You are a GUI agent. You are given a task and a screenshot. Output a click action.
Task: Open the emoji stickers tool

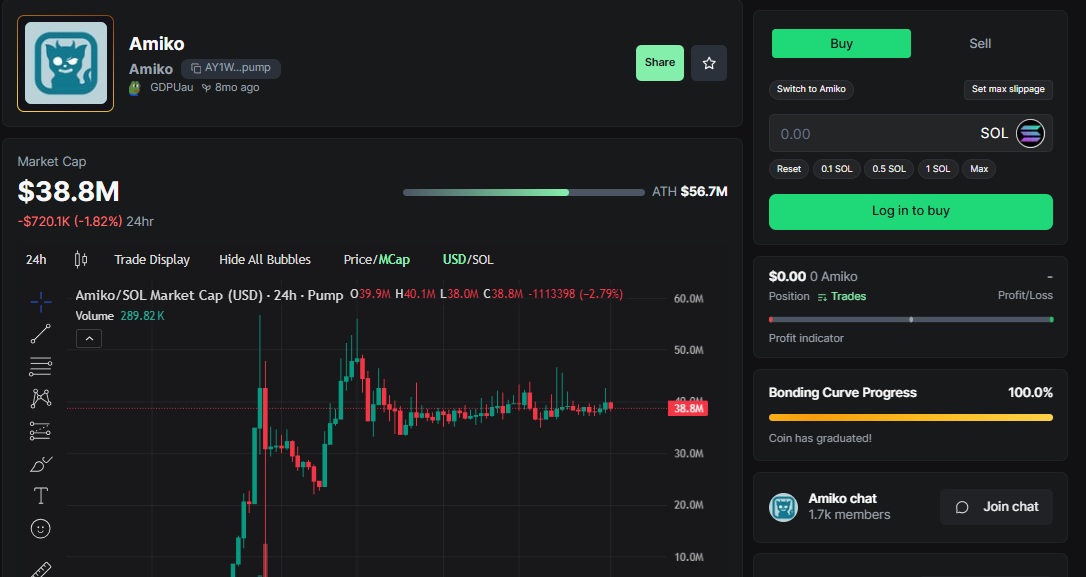(x=40, y=528)
